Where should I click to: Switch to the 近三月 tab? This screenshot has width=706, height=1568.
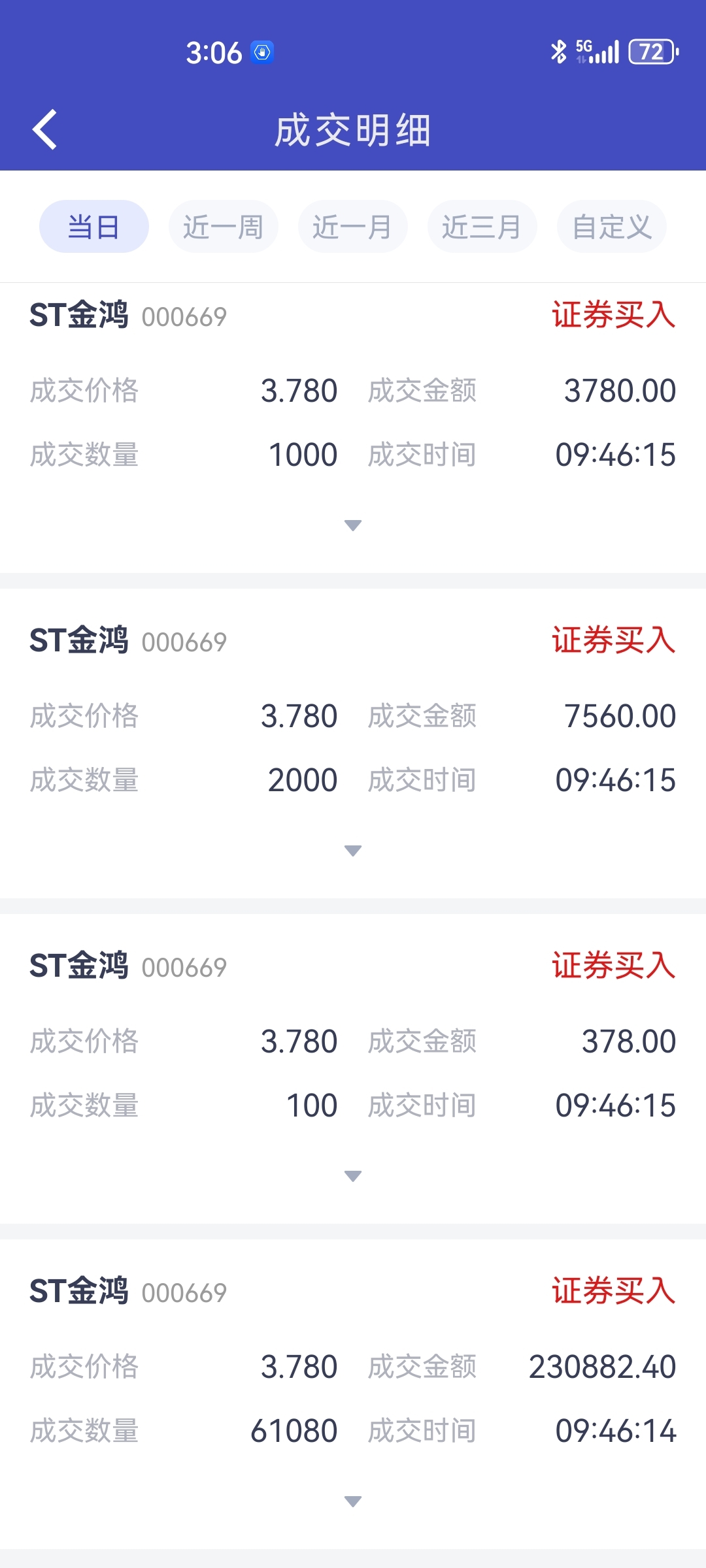[482, 227]
